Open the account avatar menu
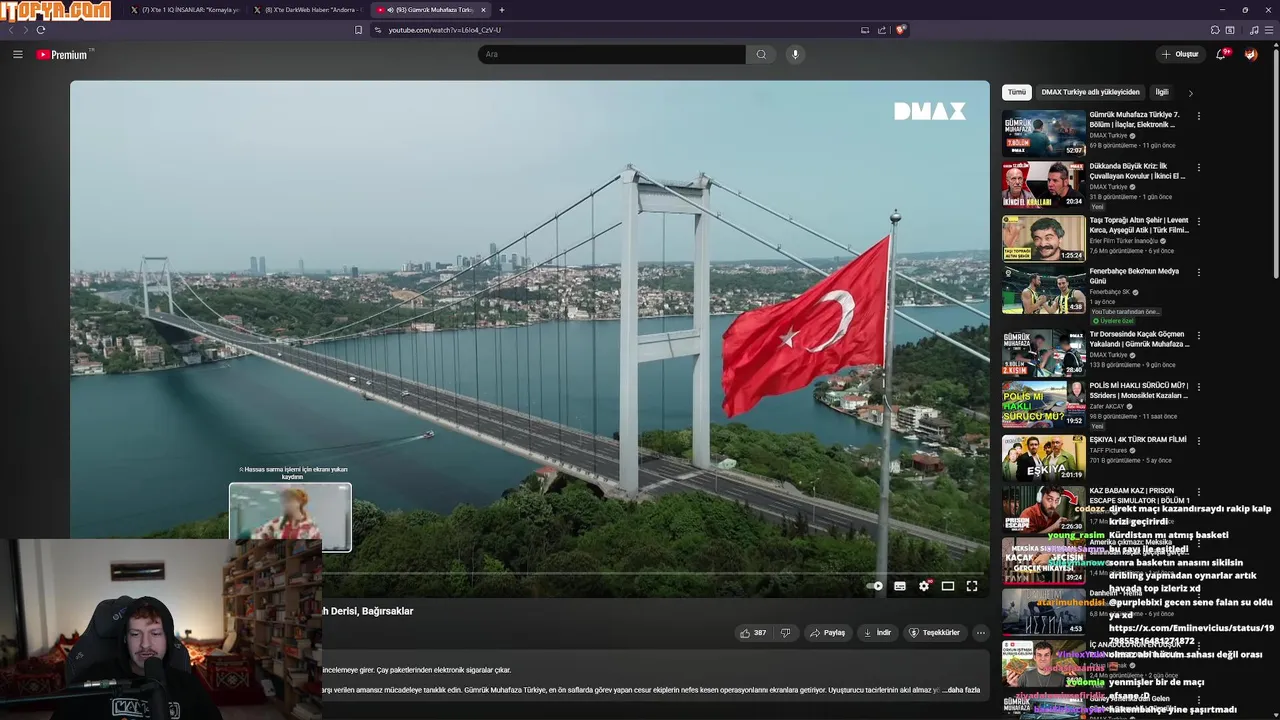This screenshot has width=1280, height=720. coord(1251,54)
